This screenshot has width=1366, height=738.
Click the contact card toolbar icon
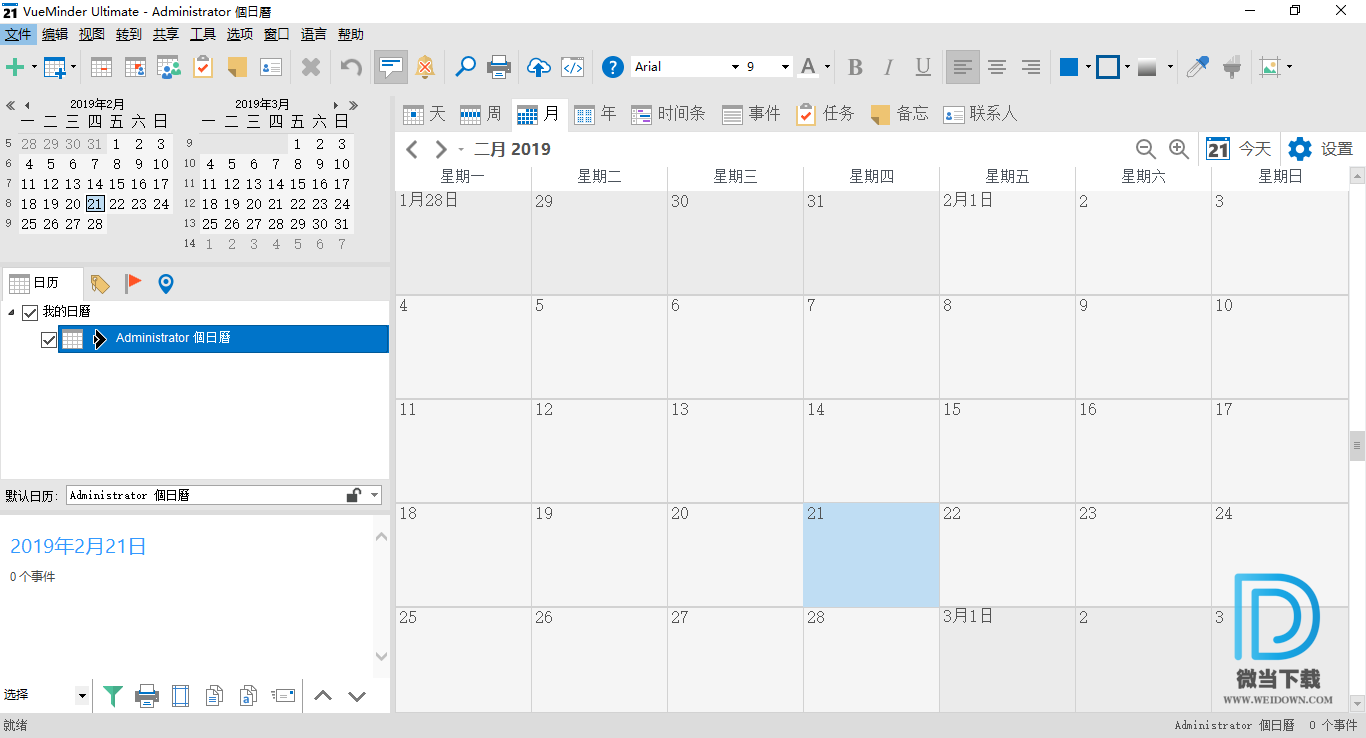[x=271, y=67]
